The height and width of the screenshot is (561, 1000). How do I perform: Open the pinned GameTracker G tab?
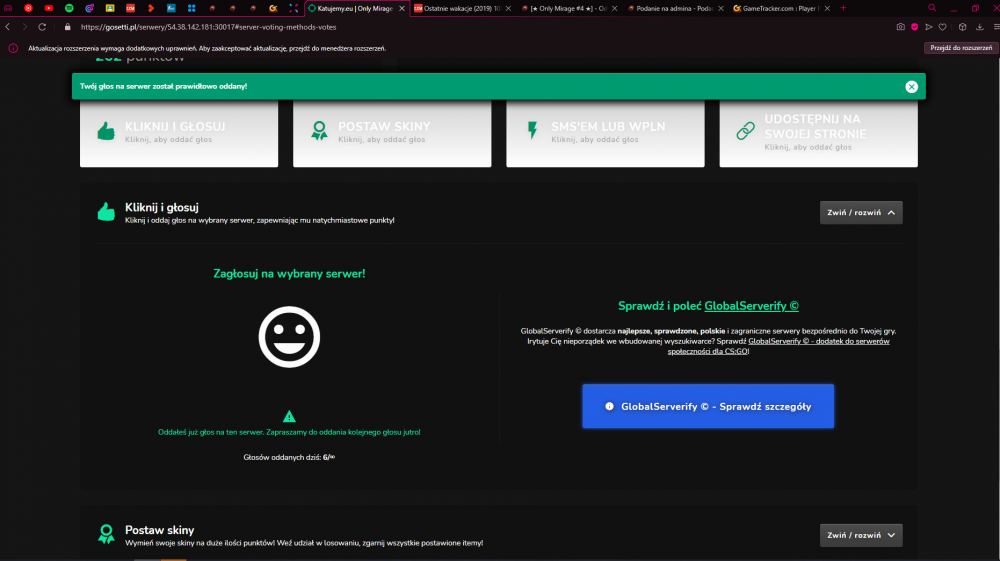273,8
